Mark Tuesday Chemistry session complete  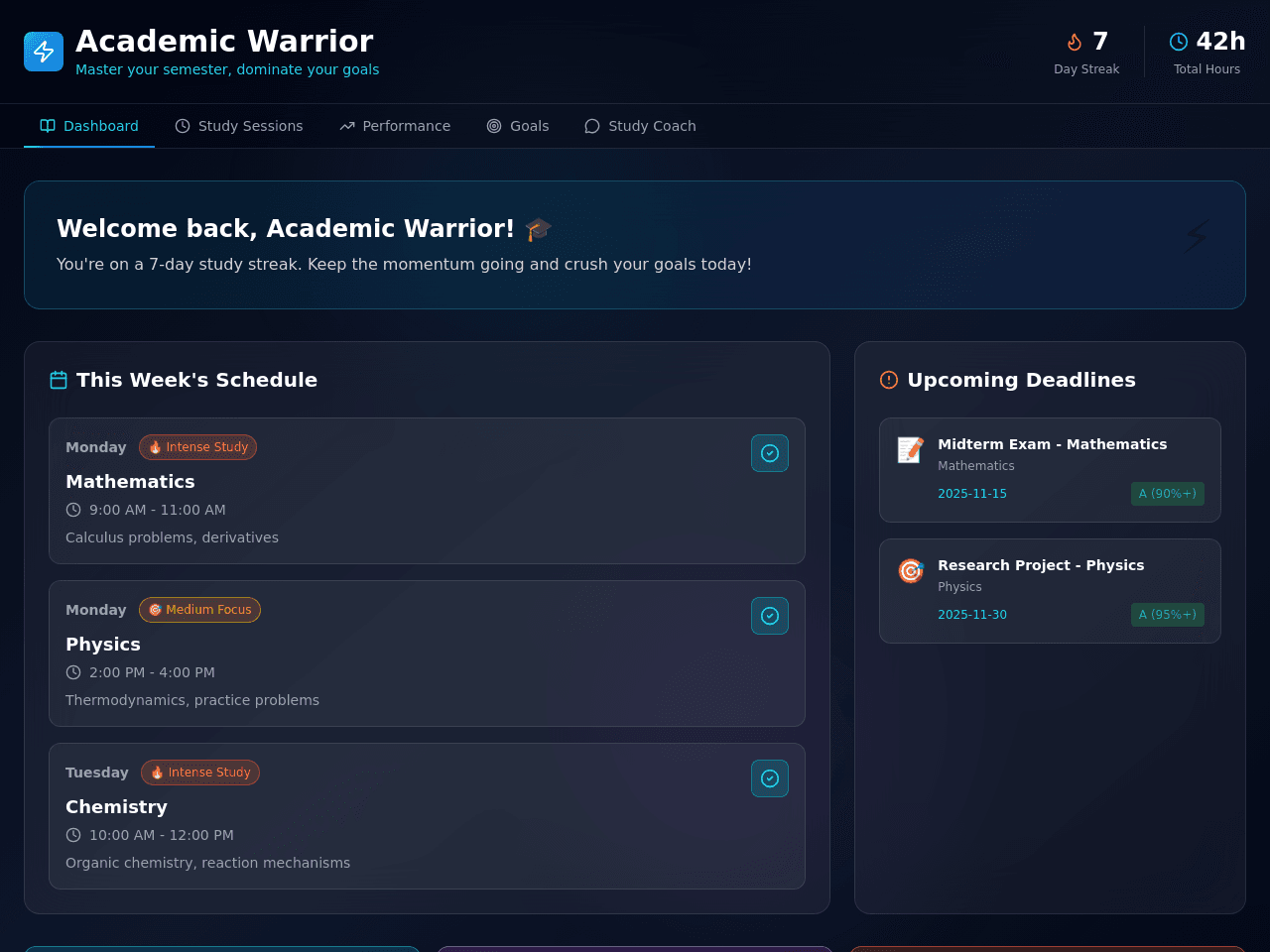pos(770,778)
